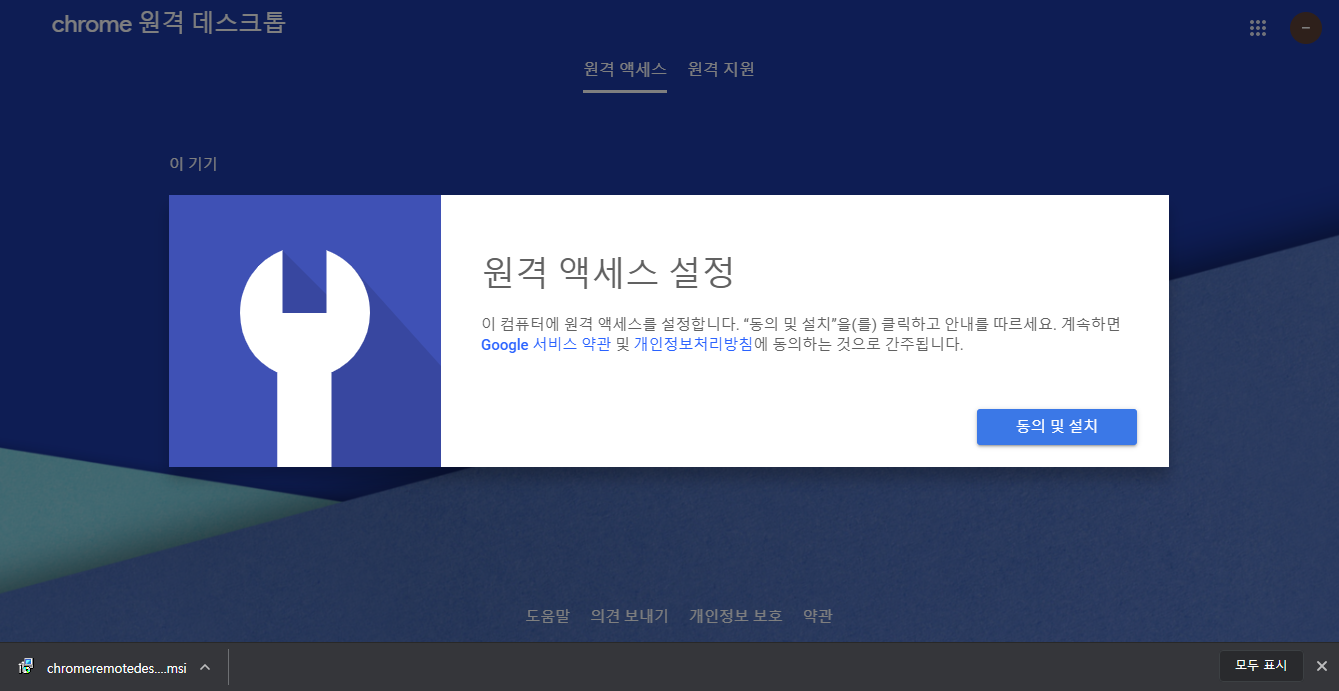Click the 동의 및 설치 button
The image size is (1339, 691).
coord(1056,427)
